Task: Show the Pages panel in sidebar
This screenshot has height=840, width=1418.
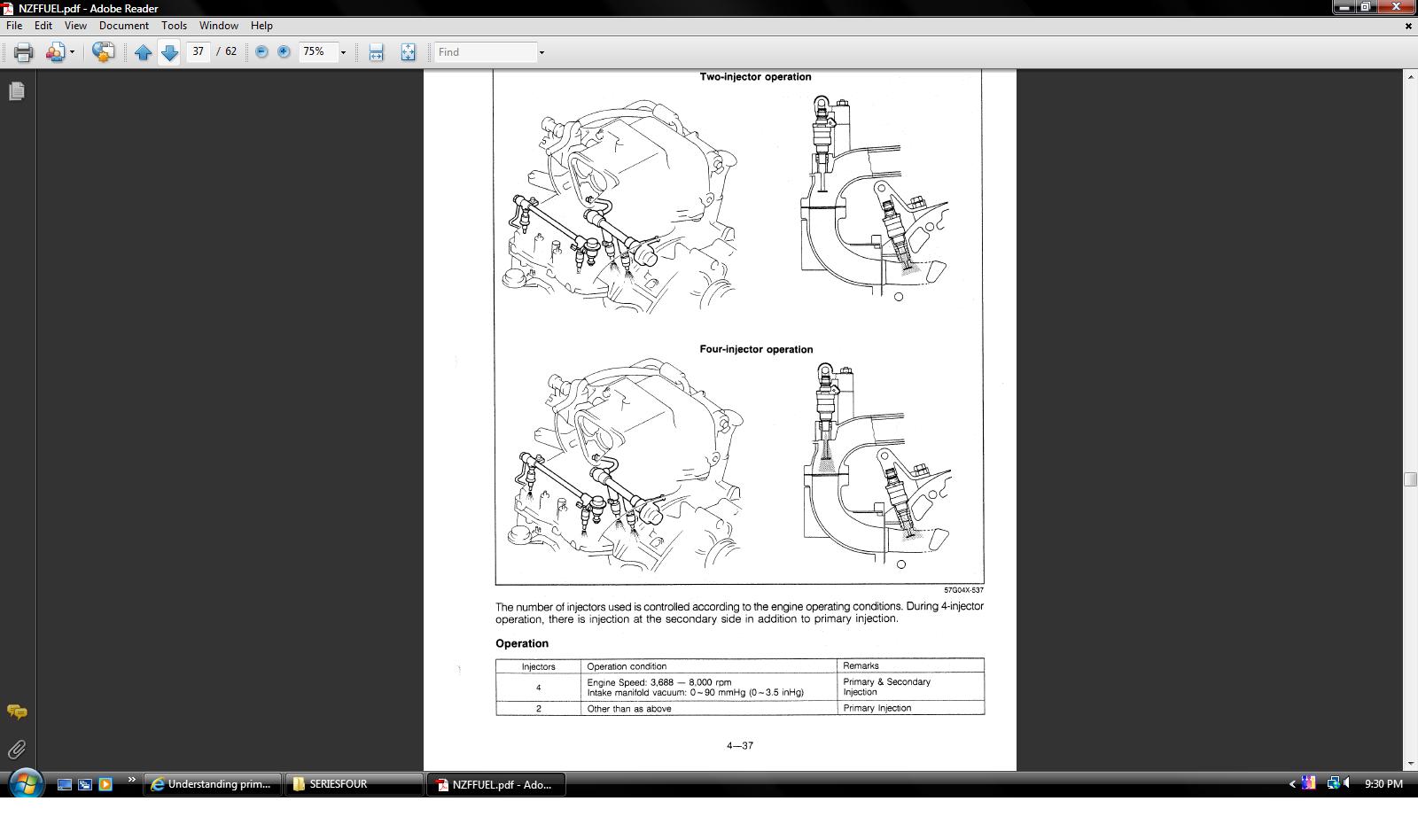Action: (17, 91)
